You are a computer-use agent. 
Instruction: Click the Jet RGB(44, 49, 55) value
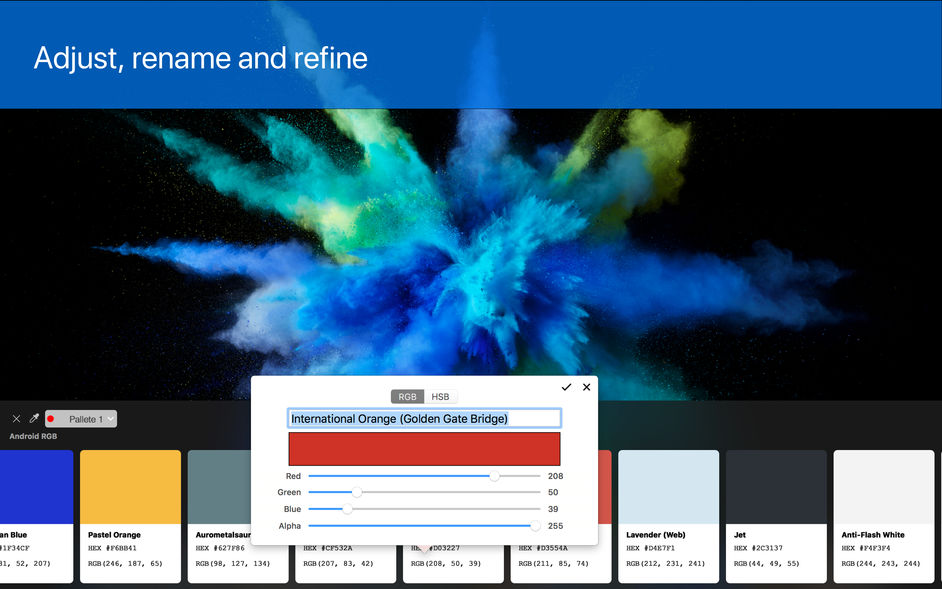pos(768,564)
